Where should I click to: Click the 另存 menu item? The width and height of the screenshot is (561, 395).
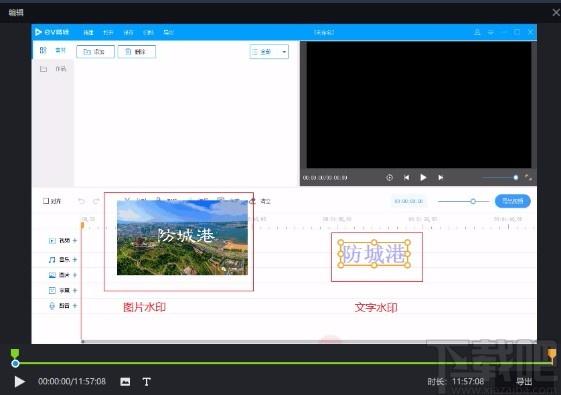(148, 33)
